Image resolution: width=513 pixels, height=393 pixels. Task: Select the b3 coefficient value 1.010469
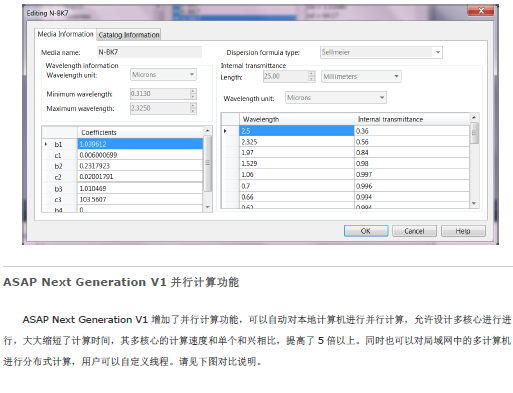140,188
